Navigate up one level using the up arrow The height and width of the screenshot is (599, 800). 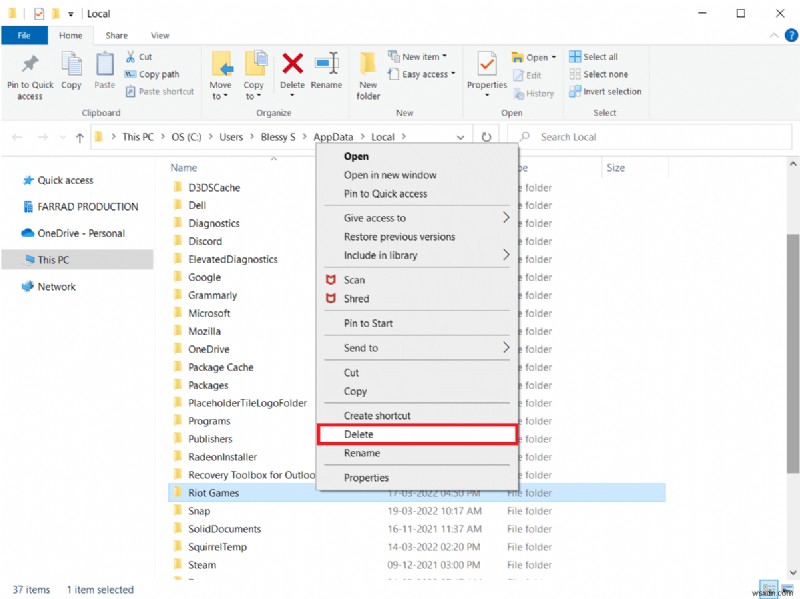pyautogui.click(x=79, y=137)
